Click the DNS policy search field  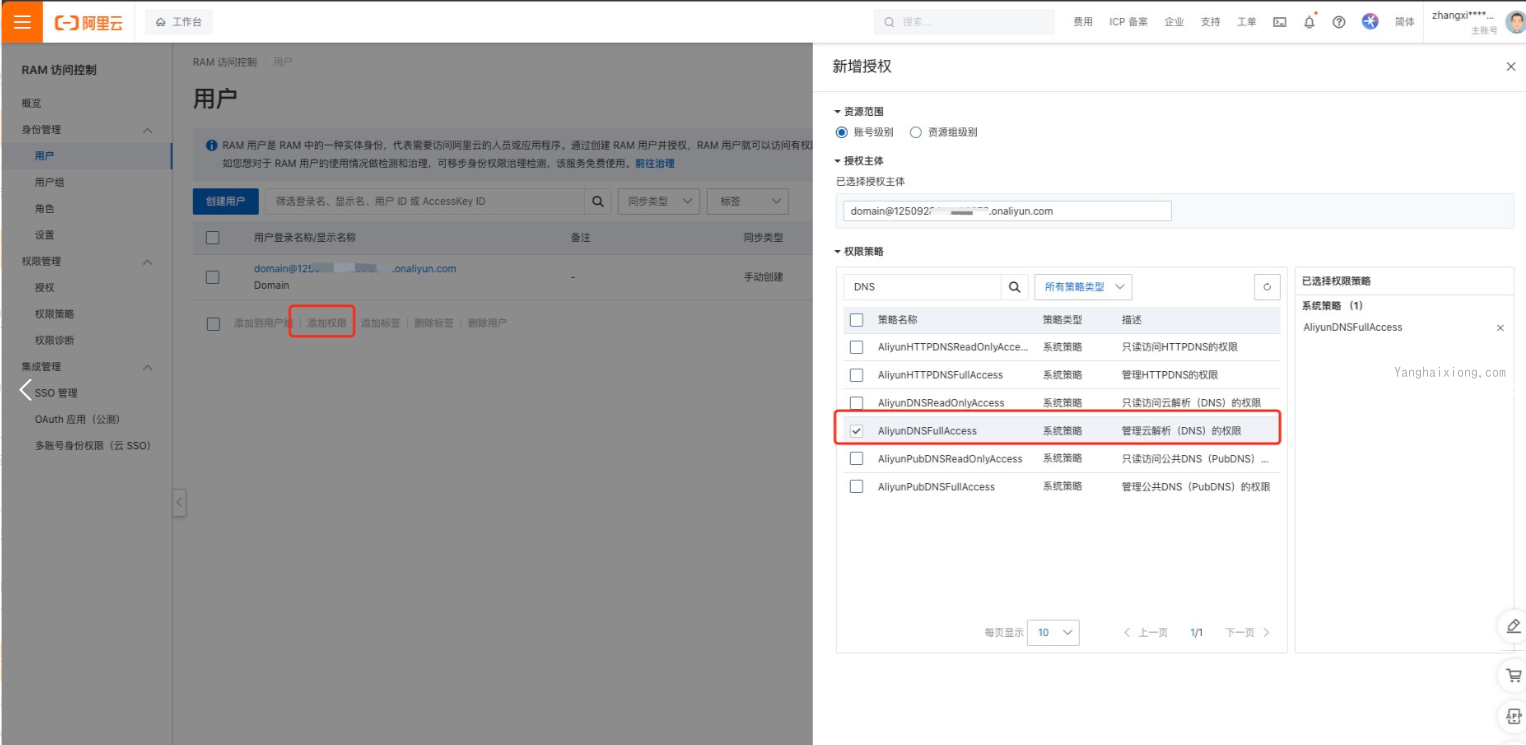[922, 287]
